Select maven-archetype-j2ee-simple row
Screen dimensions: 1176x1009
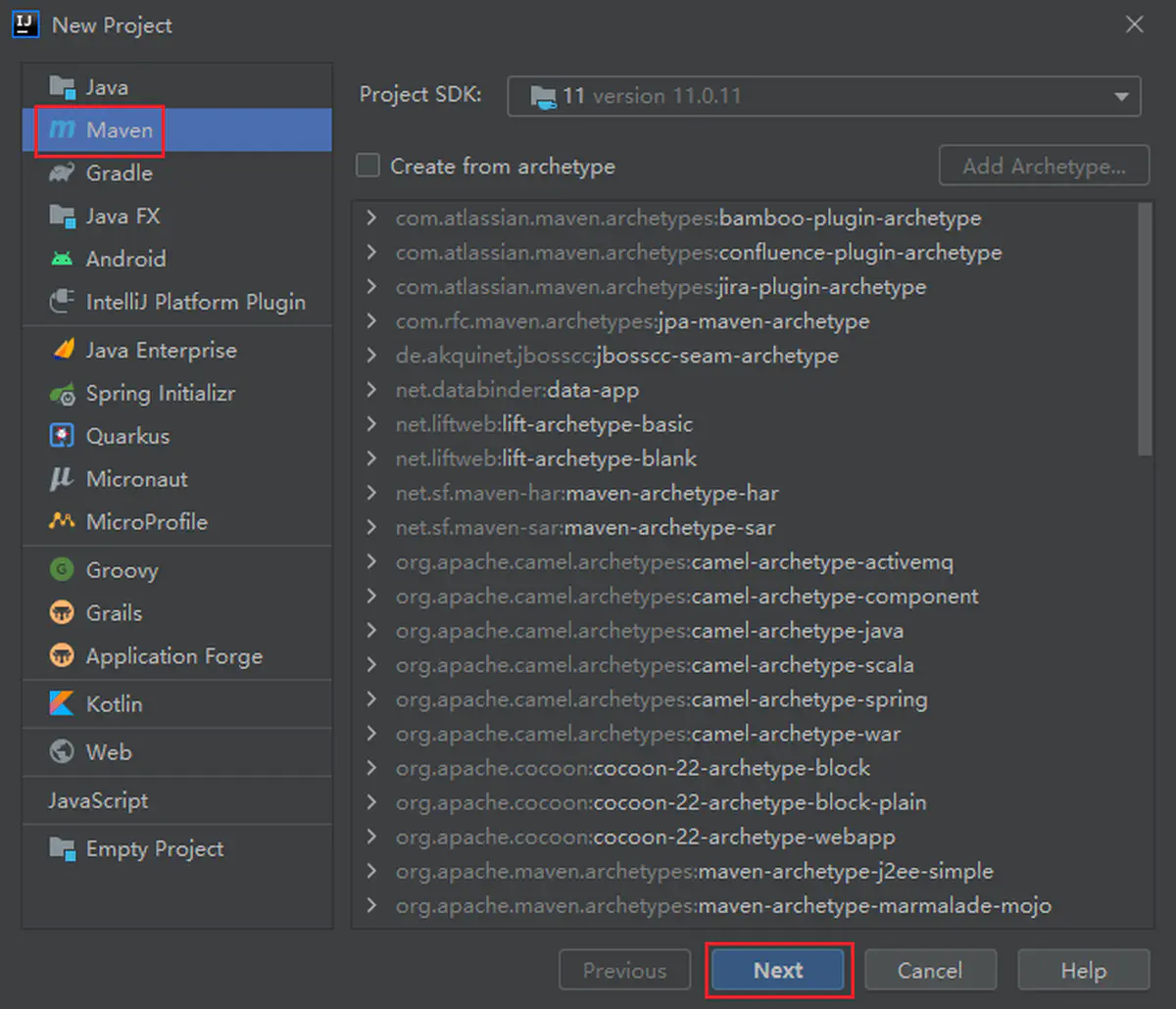tap(745, 871)
